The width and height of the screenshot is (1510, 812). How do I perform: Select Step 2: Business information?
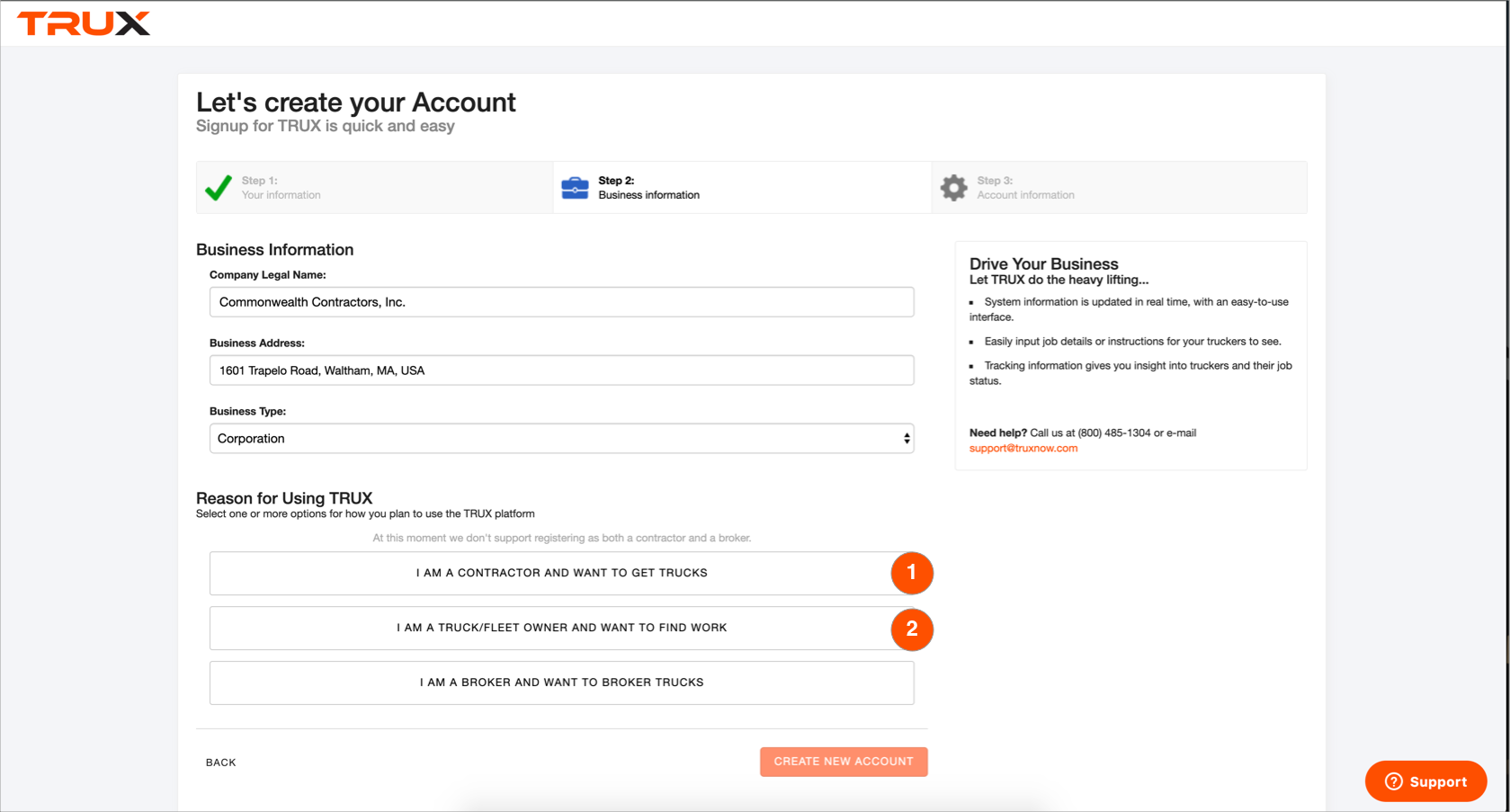tap(742, 187)
